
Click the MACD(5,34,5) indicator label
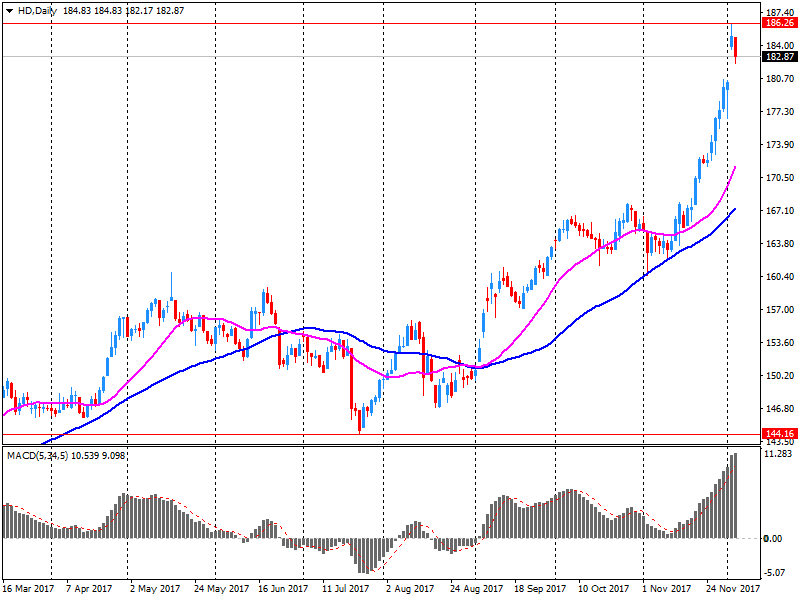38,456
